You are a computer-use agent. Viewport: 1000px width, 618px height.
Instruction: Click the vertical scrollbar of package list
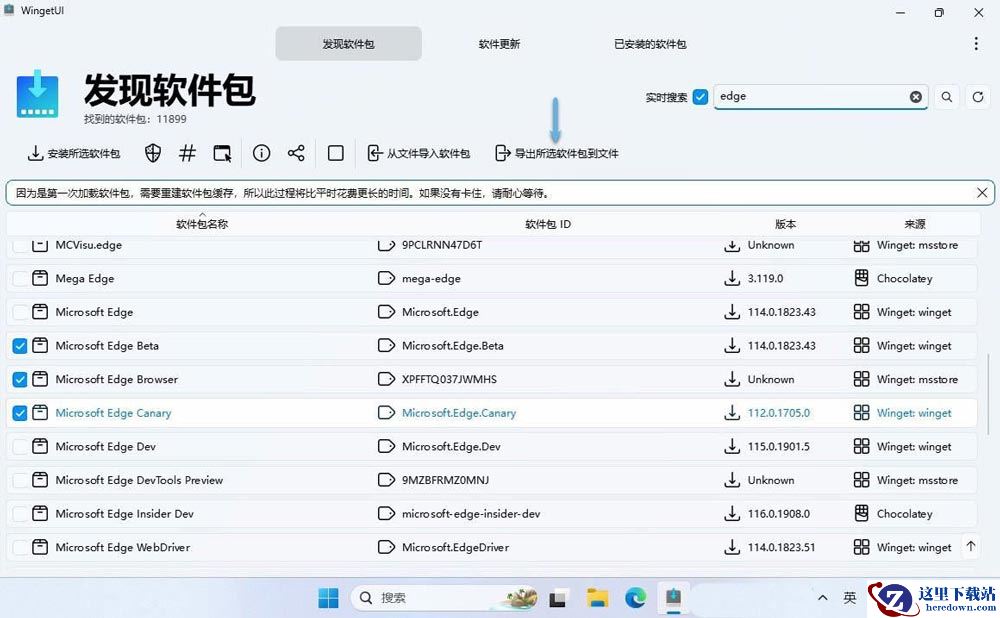tap(989, 394)
